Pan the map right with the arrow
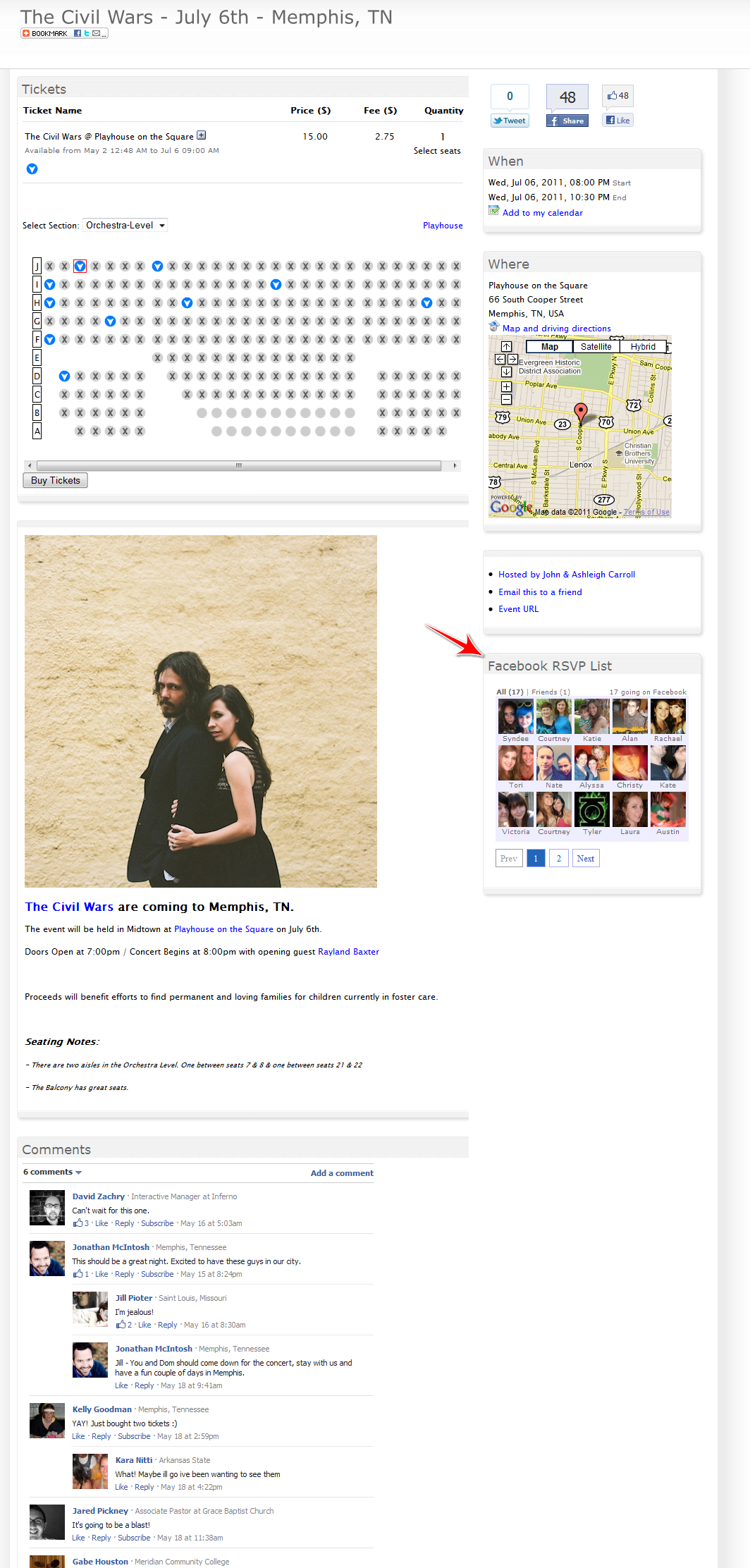Viewport: 750px width, 1568px height. click(512, 359)
